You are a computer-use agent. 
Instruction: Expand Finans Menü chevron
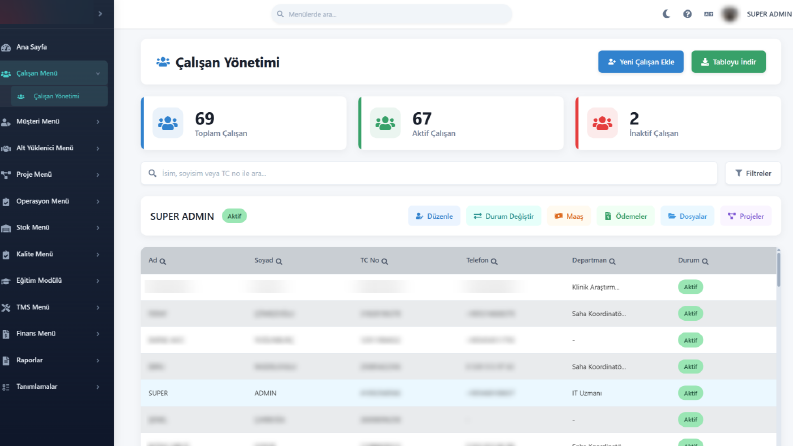point(98,334)
